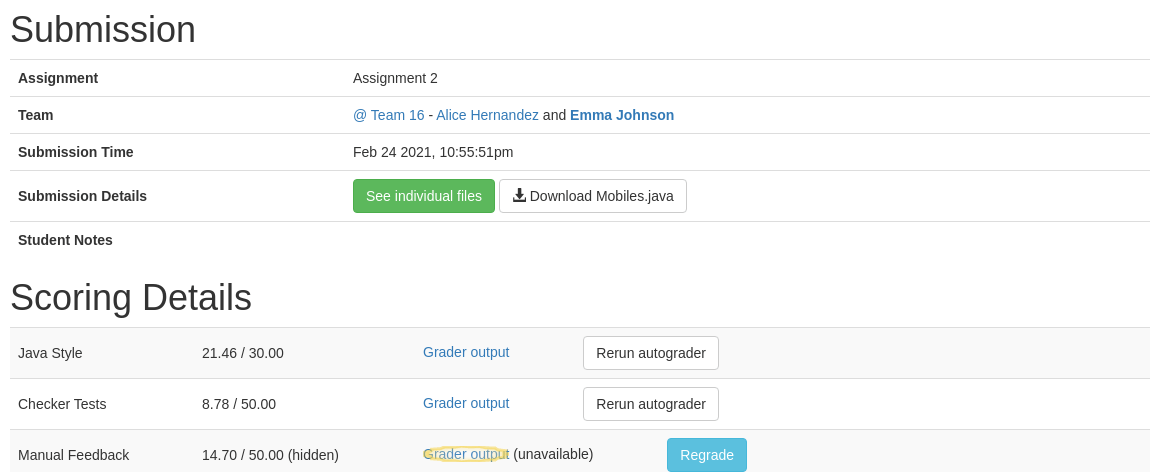Viewport: 1160px width, 472px height.
Task: View Grader output for Java Style
Action: [x=466, y=352]
